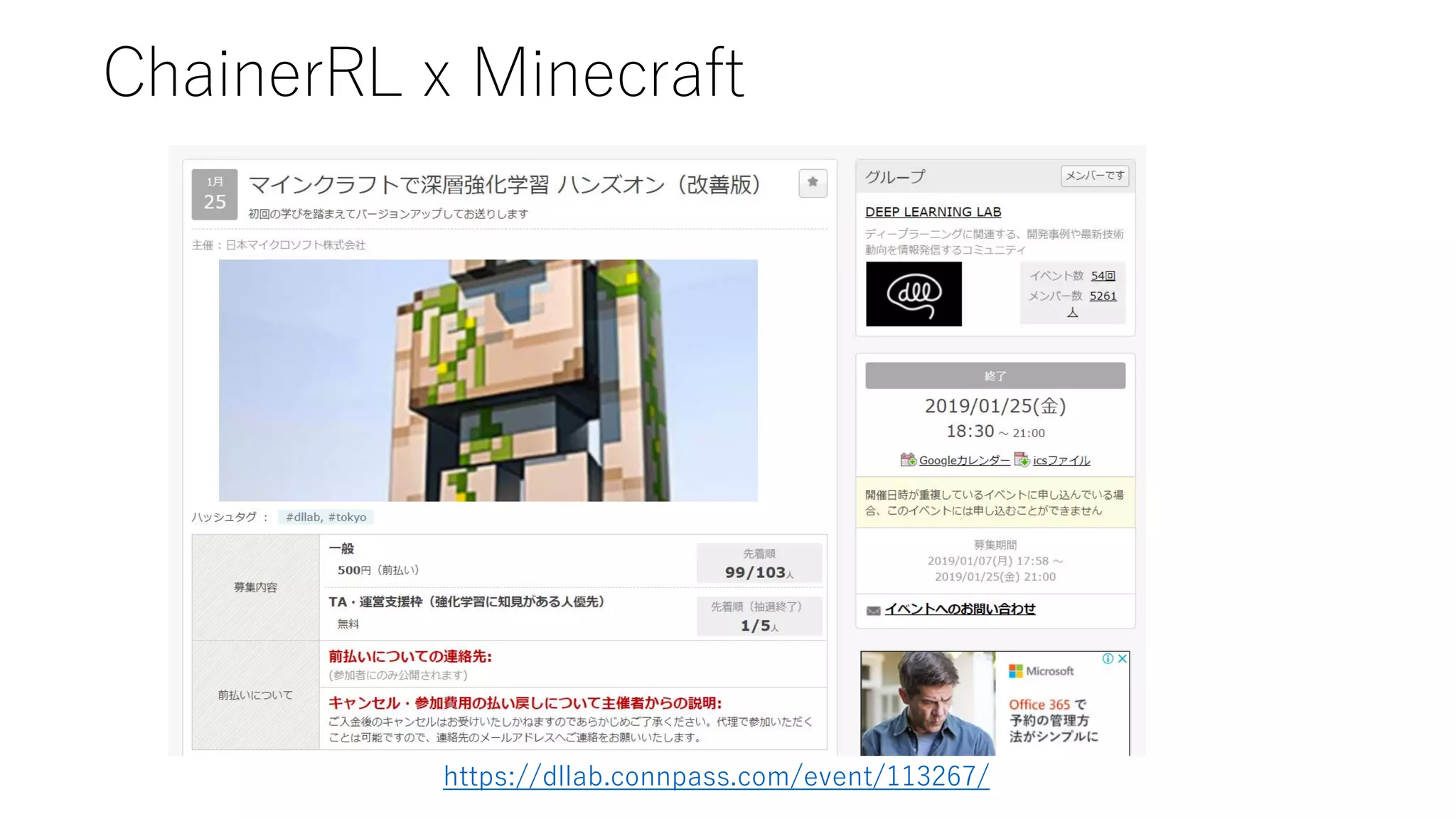The height and width of the screenshot is (819, 1456).
Task: Click the Minecraft golem event image
Action: 488,380
